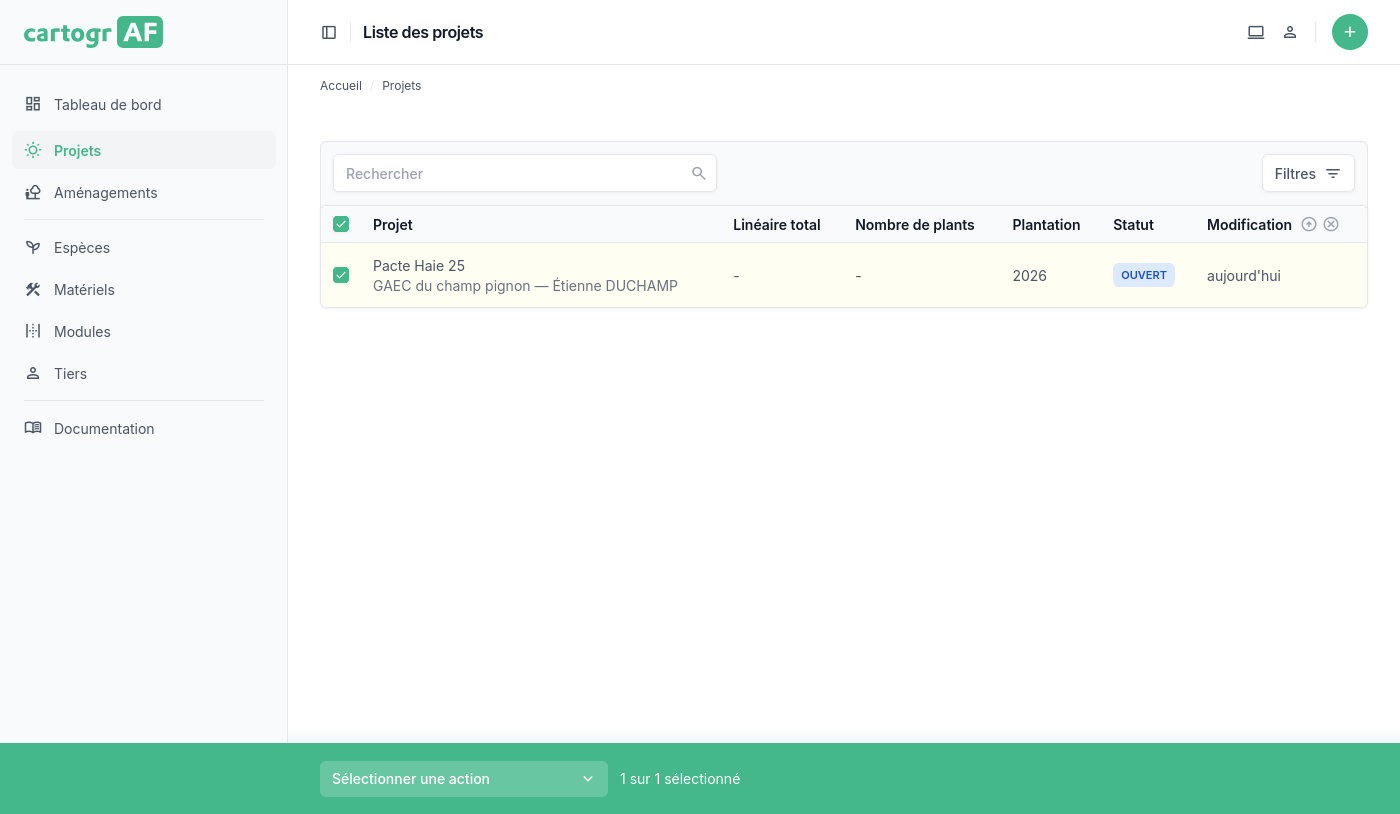Navigate to Espèces section
1400x814 pixels.
tap(82, 248)
